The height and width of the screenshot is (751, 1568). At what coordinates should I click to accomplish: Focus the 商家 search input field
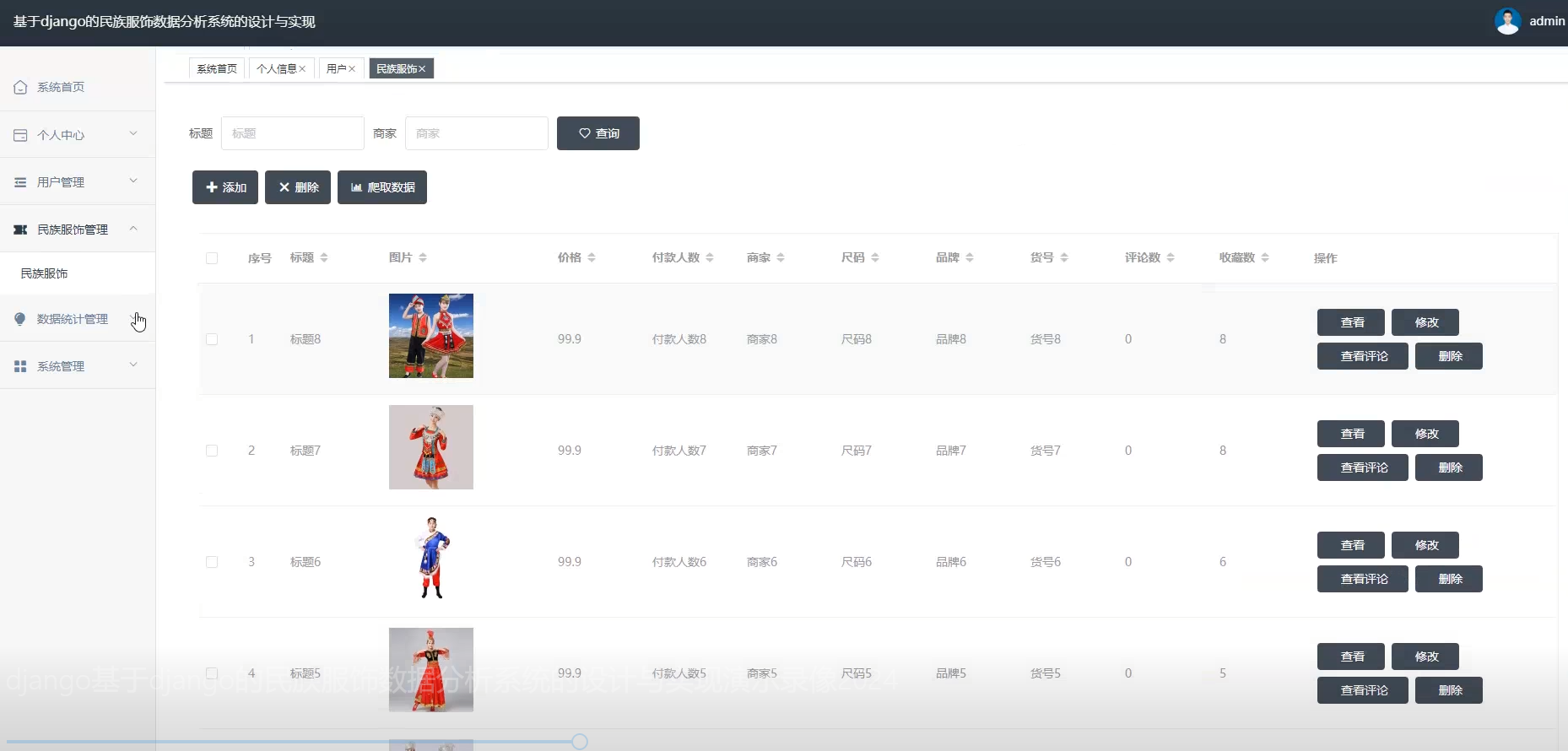pos(476,133)
